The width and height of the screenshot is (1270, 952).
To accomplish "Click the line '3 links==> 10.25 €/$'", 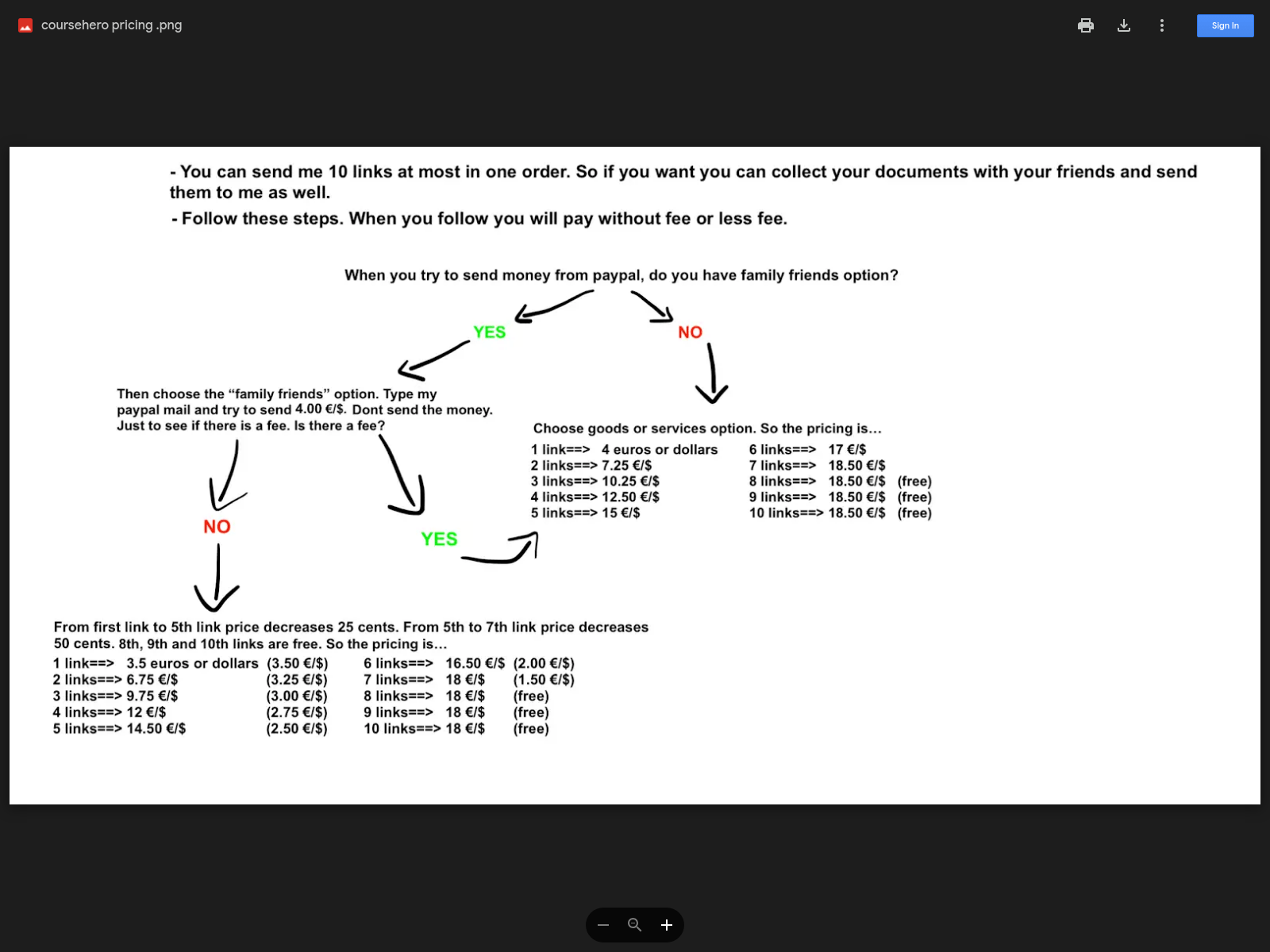I will [x=595, y=482].
